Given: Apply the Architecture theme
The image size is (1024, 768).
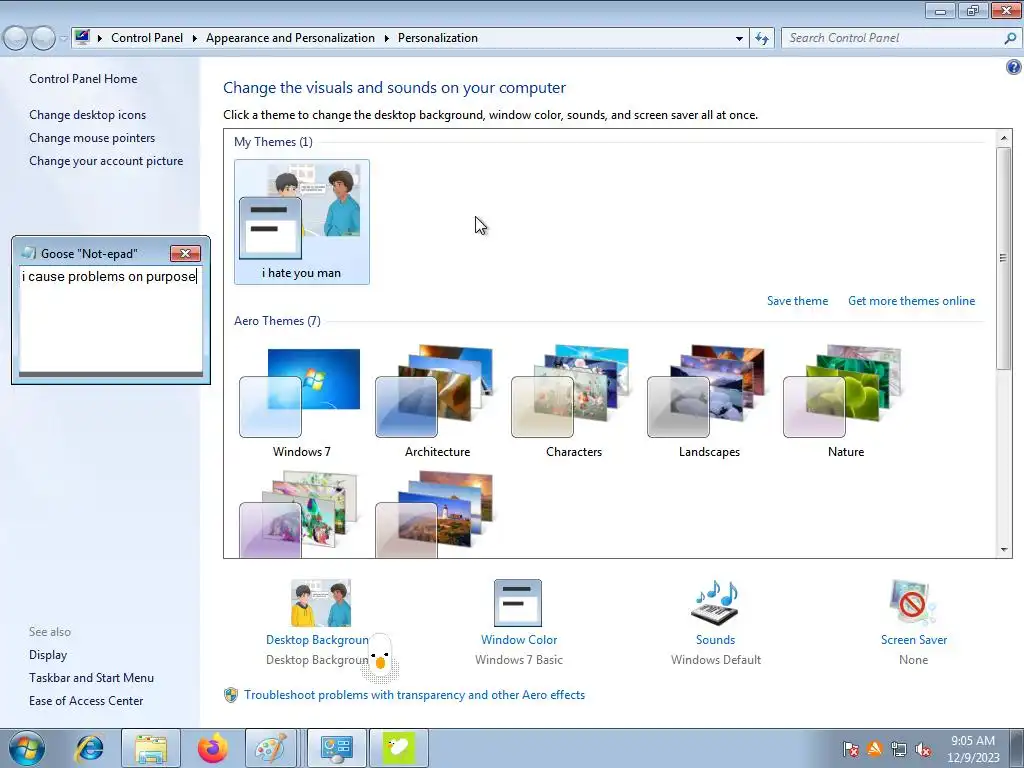Looking at the screenshot, I should tap(437, 403).
